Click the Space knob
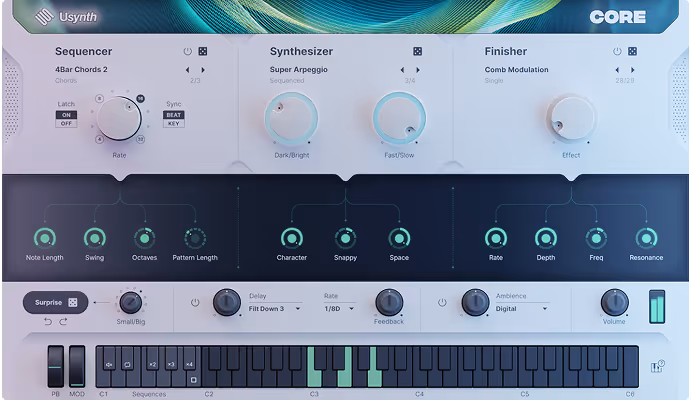Viewport: 691px width, 400px height. (399, 238)
